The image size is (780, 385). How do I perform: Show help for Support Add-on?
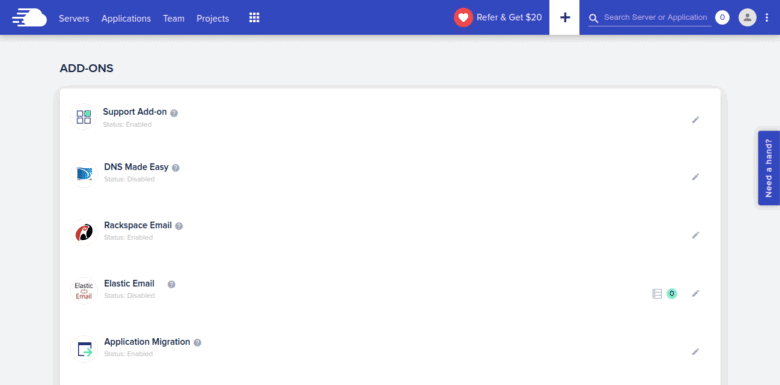pos(174,113)
